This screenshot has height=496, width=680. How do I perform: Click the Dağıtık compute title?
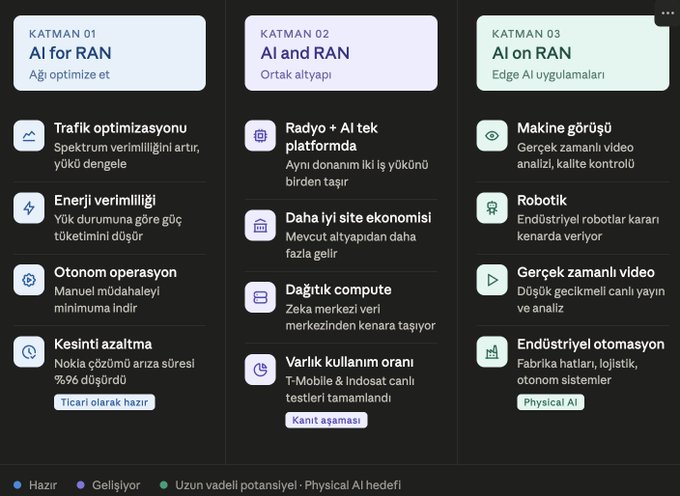[x=338, y=290]
